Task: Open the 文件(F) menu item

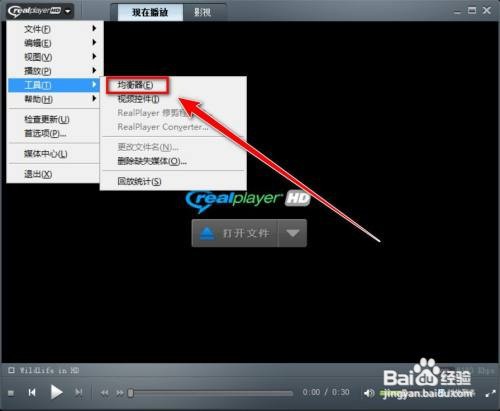Action: (54, 29)
